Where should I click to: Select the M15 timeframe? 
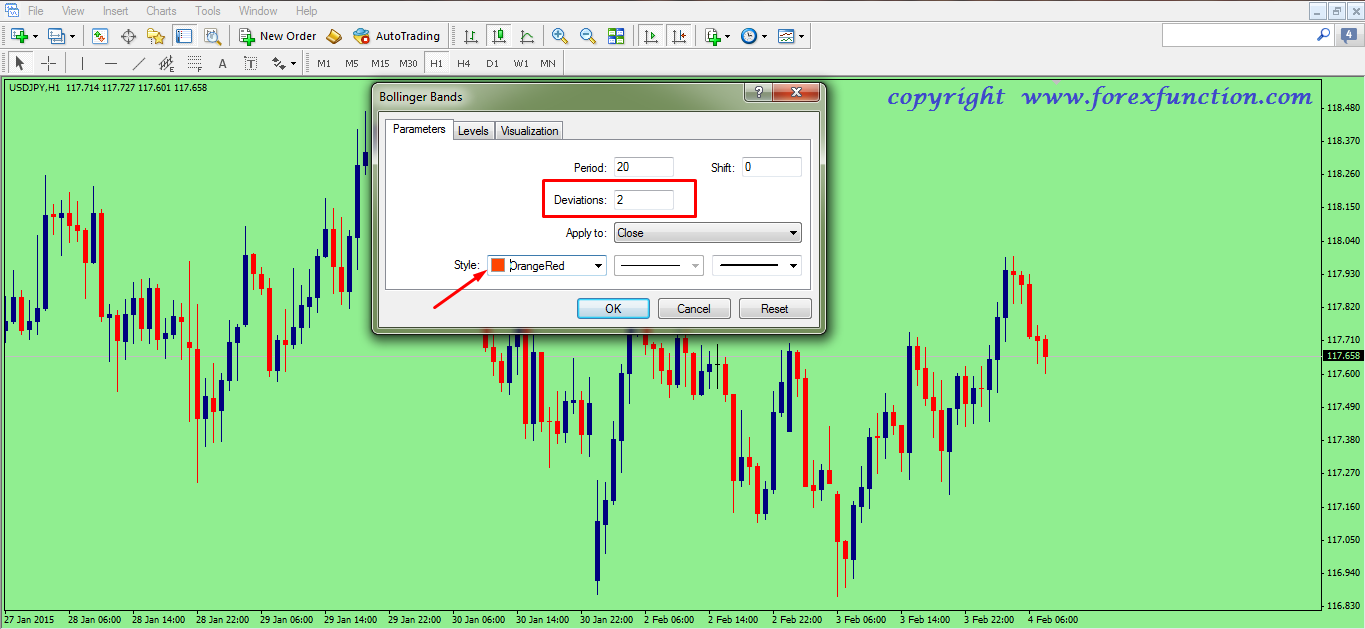coord(380,63)
